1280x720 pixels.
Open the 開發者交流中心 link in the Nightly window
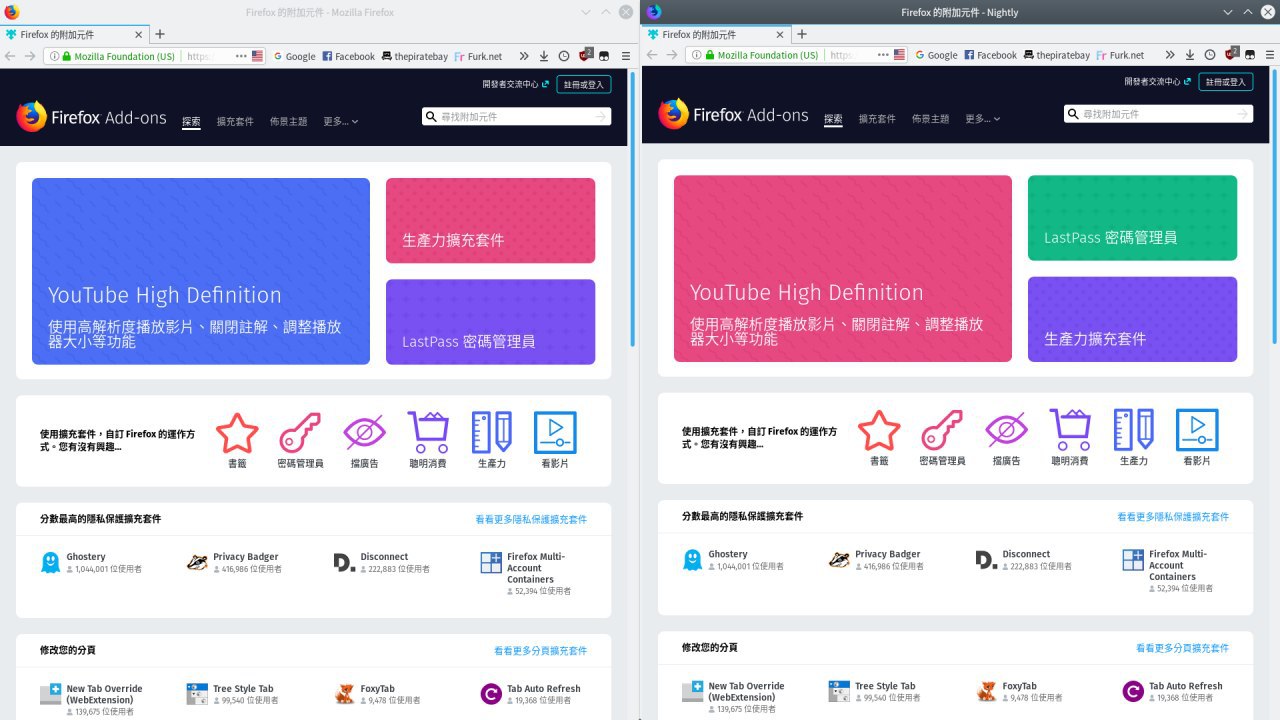[1157, 82]
